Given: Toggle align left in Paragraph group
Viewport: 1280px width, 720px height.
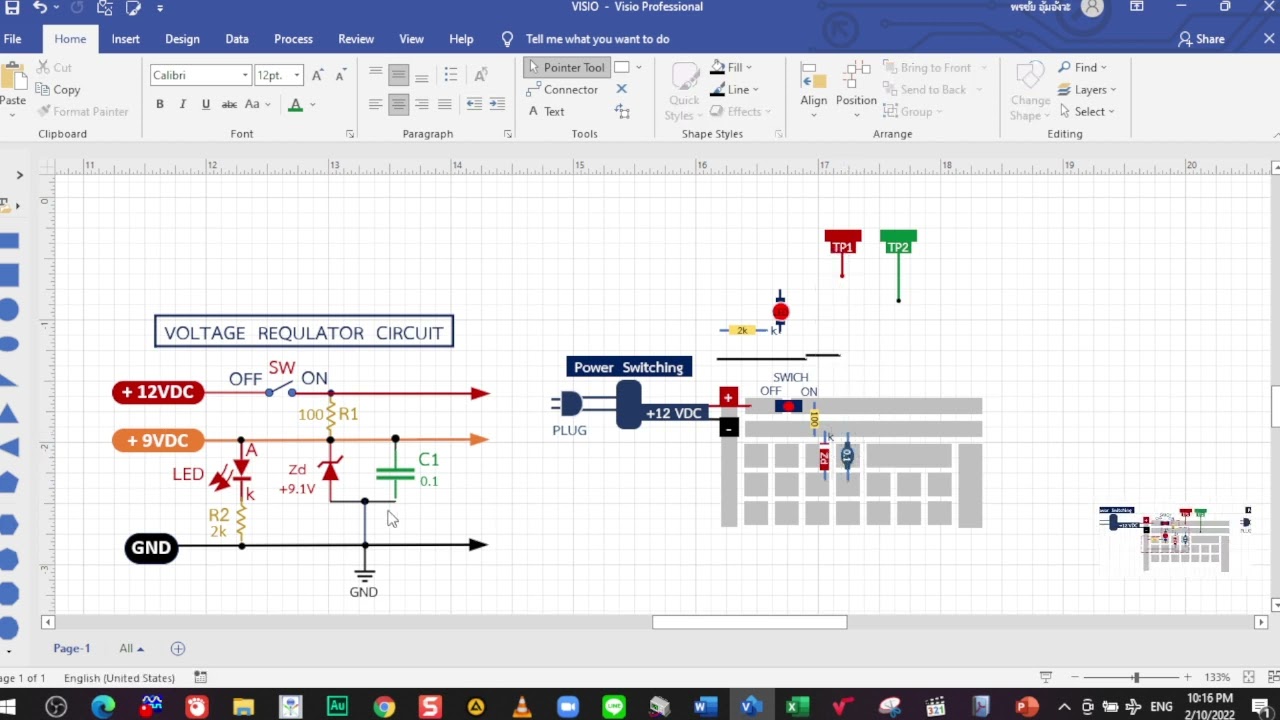Looking at the screenshot, I should pyautogui.click(x=376, y=104).
